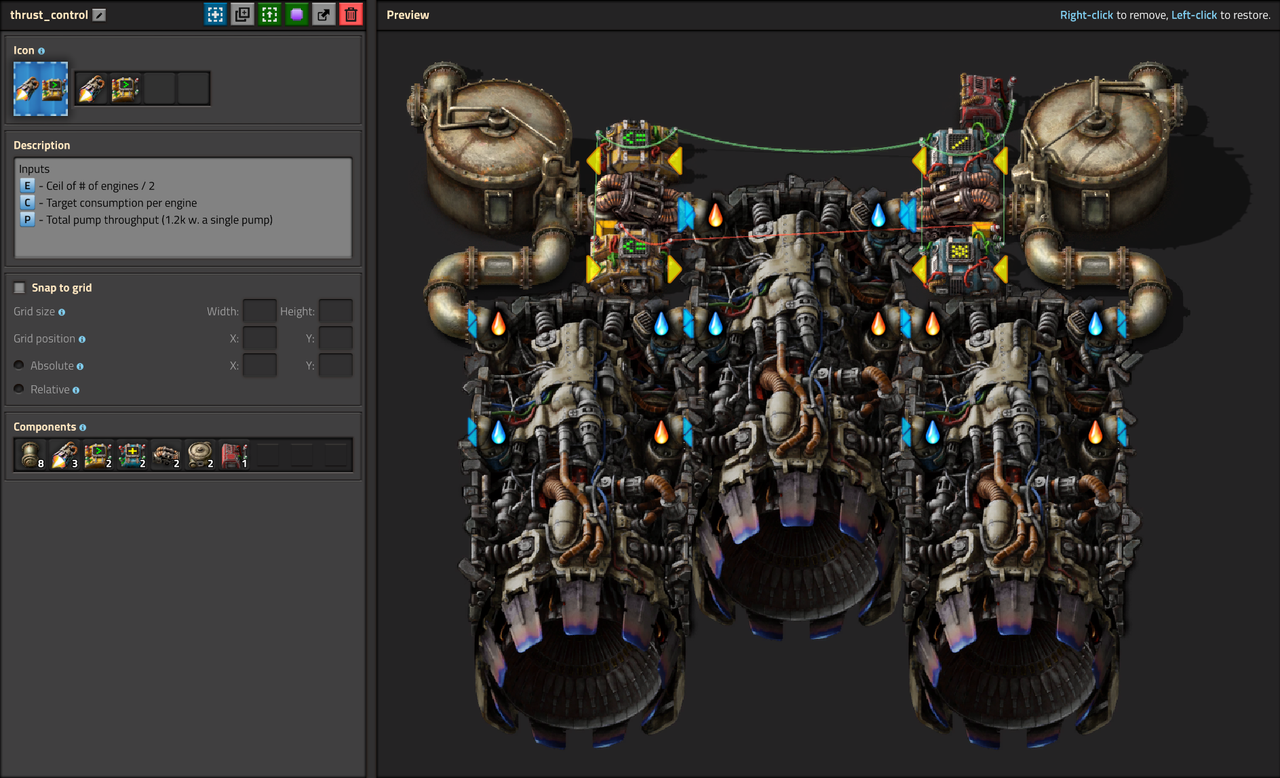The image size is (1280, 778).
Task: Click the constant combinator component showing count 1
Action: pyautogui.click(x=235, y=456)
